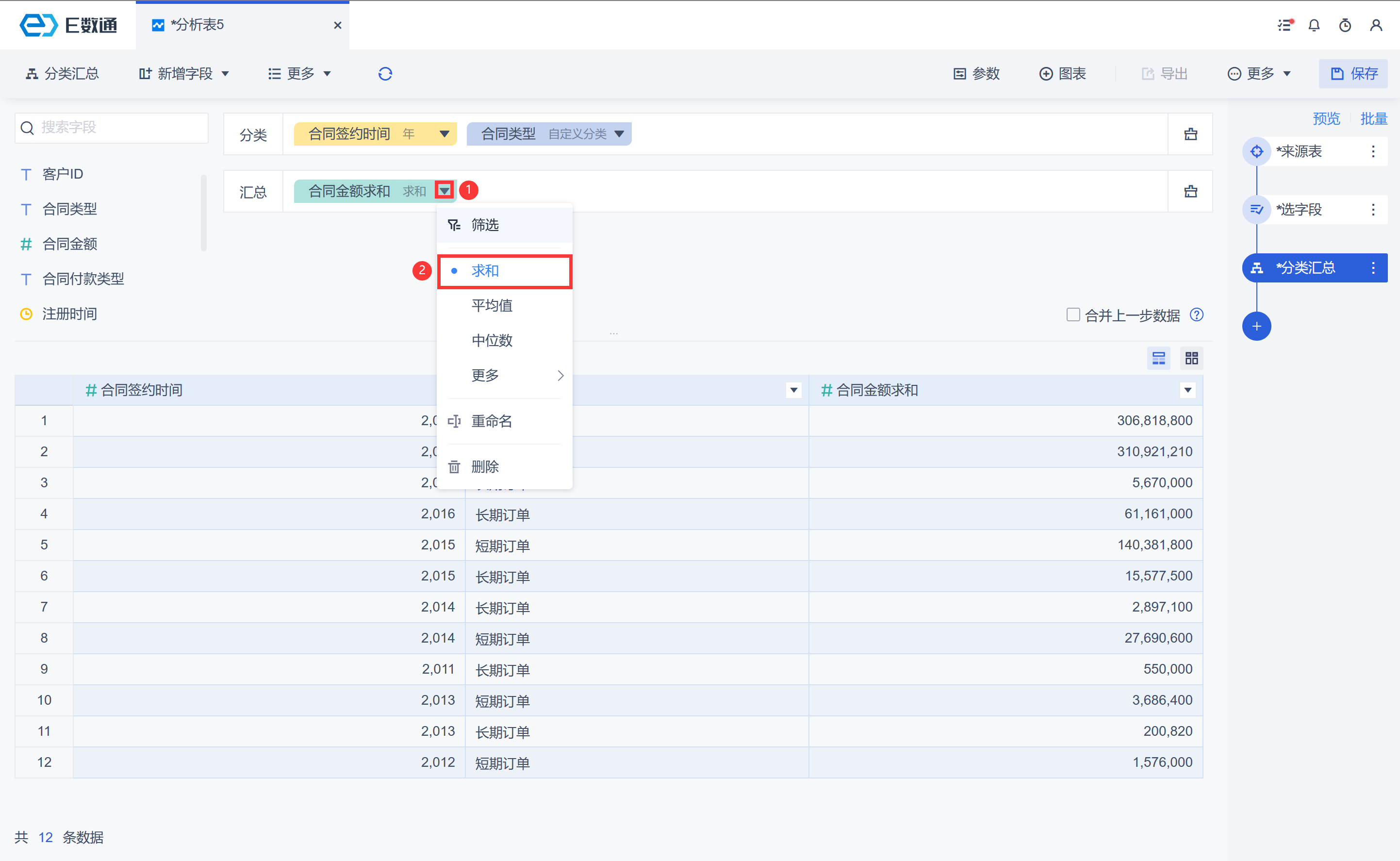Open three-dot menu for 来源表 step

[1373, 151]
